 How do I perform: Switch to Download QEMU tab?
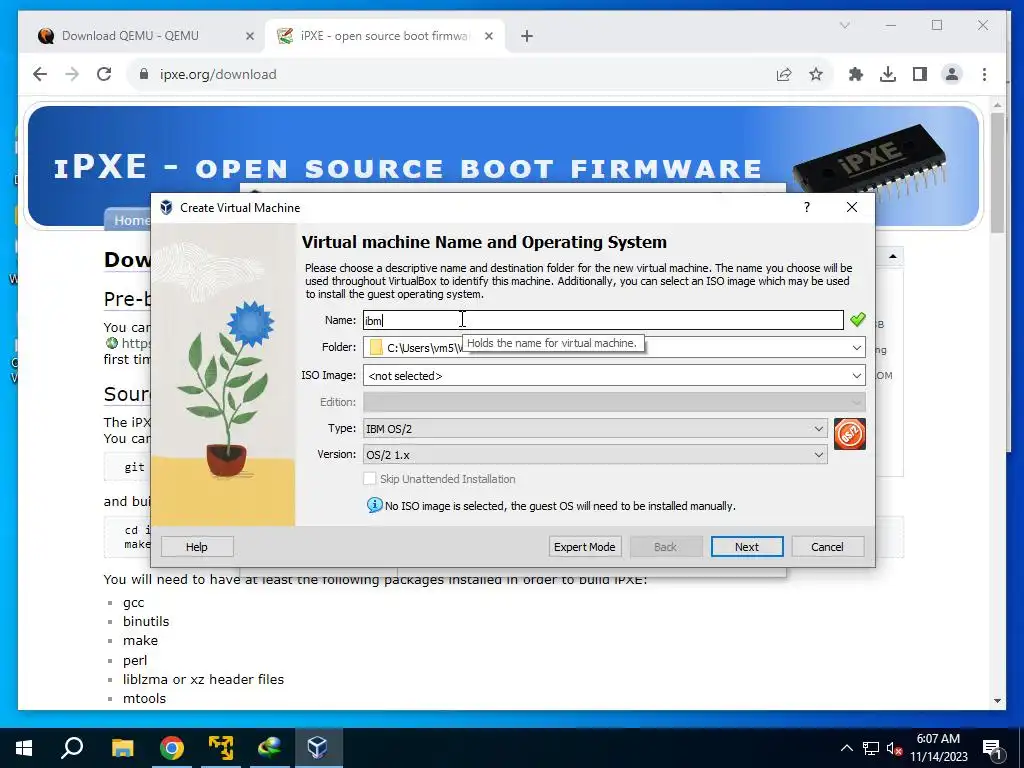[130, 36]
